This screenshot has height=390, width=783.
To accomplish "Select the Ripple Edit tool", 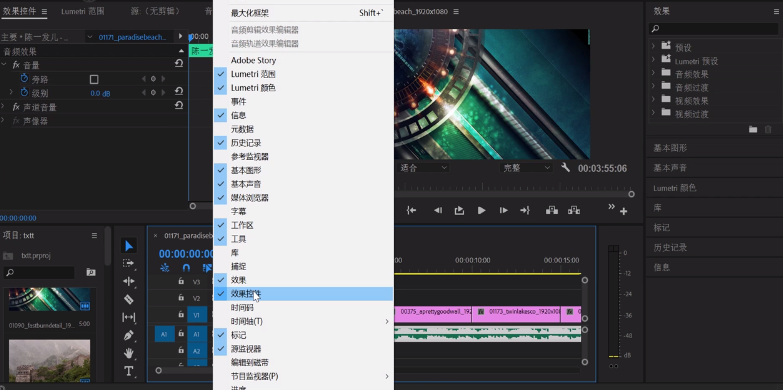I will (x=129, y=281).
